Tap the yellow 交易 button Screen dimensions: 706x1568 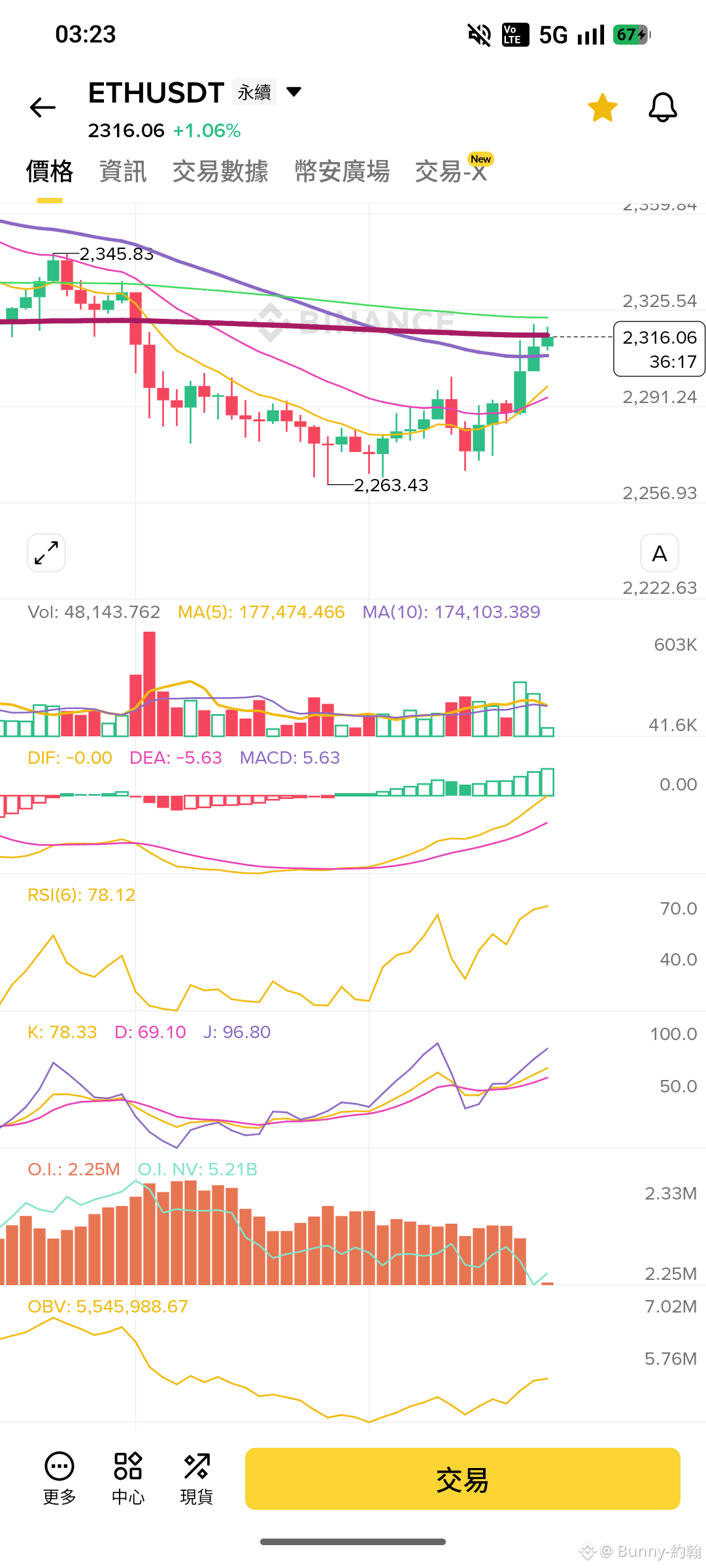[x=463, y=1478]
